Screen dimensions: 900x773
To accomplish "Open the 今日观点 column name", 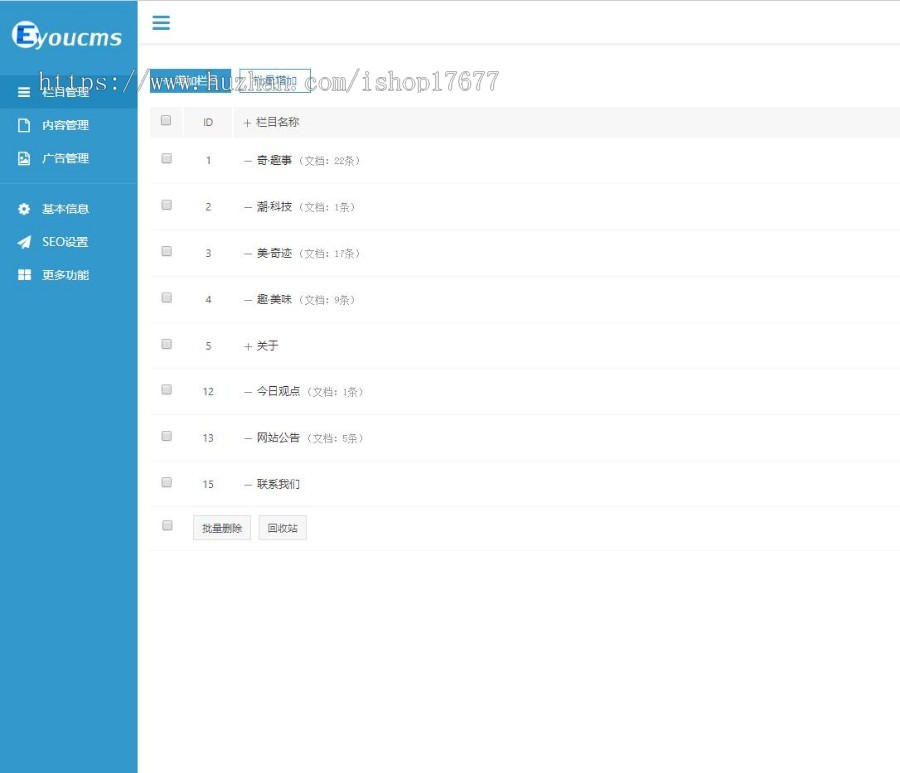I will (x=278, y=391).
